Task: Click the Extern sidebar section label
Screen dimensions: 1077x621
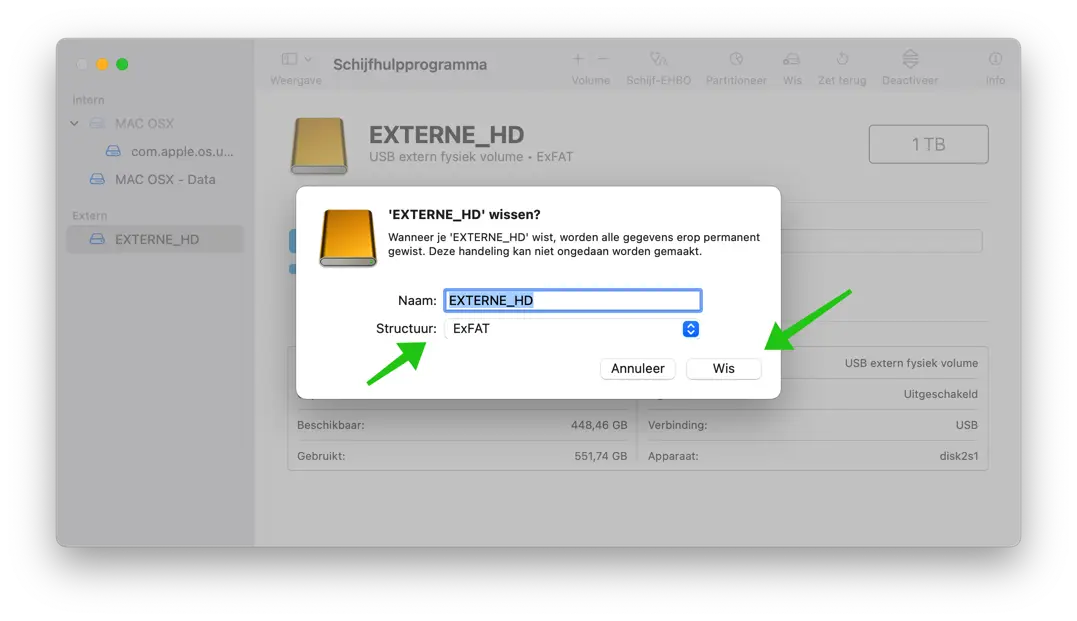Action: (90, 216)
